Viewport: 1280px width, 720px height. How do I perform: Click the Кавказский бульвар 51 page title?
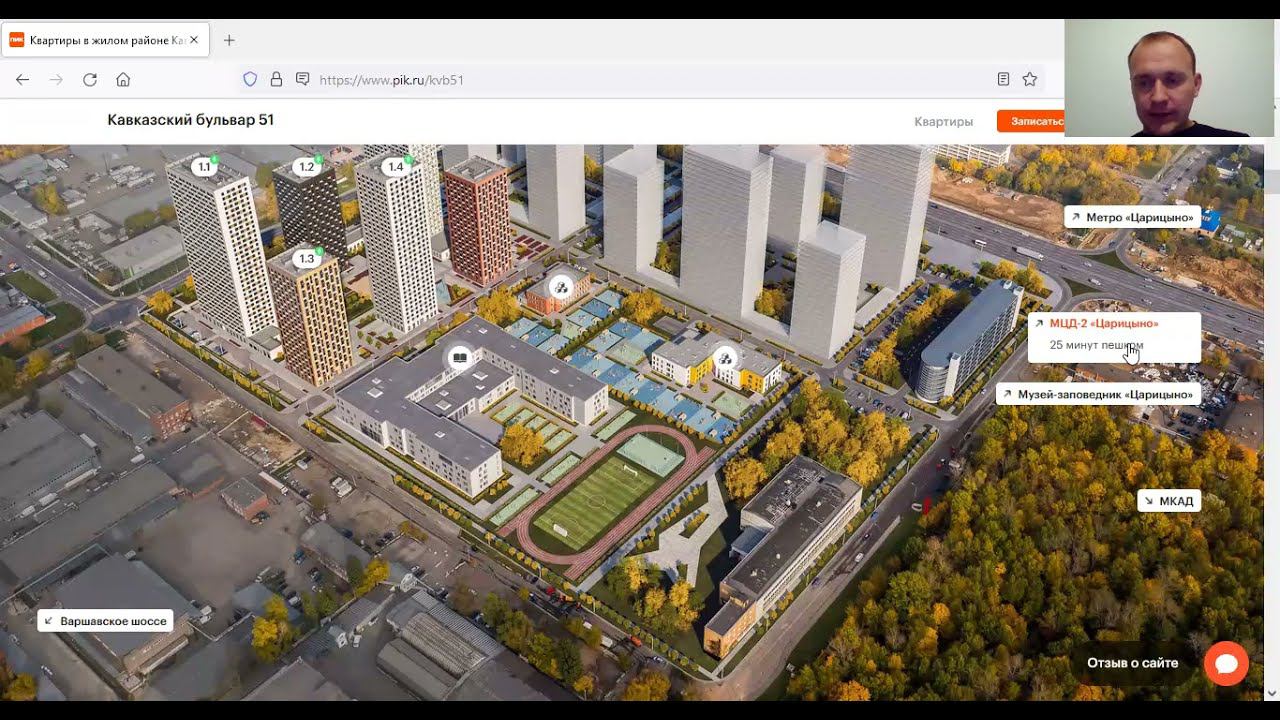coord(191,120)
